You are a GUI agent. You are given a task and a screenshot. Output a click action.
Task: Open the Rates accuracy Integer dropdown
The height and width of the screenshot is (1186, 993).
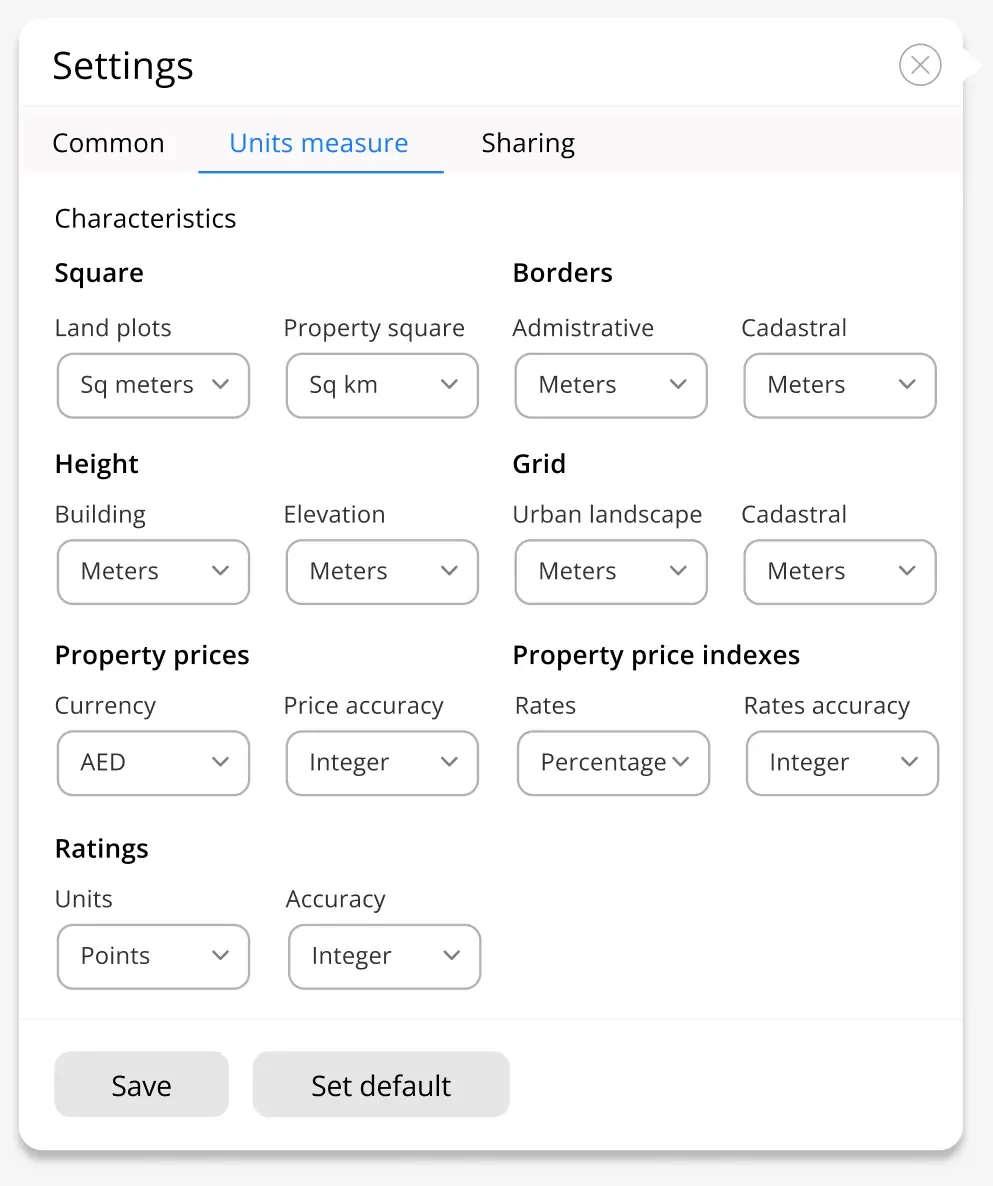[842, 762]
